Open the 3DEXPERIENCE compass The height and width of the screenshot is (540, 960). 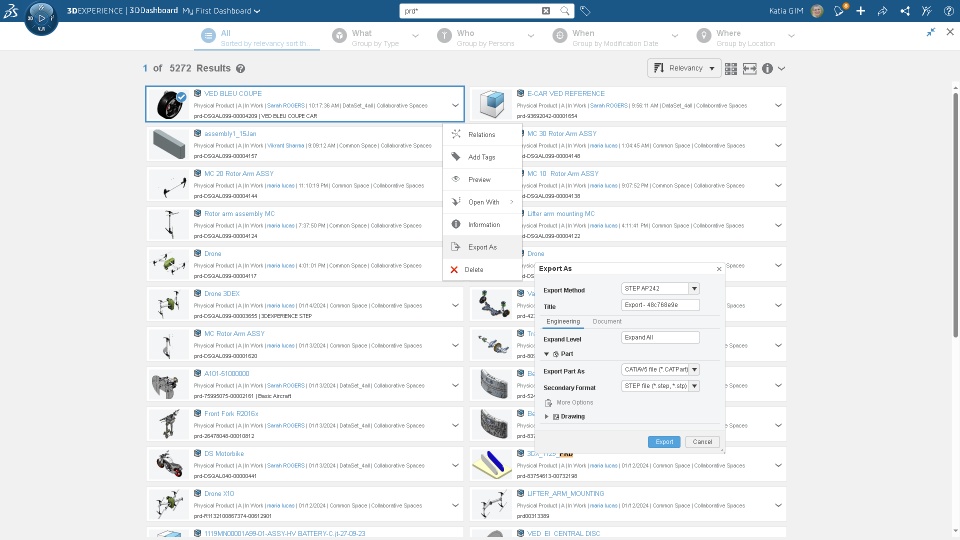tap(41, 18)
